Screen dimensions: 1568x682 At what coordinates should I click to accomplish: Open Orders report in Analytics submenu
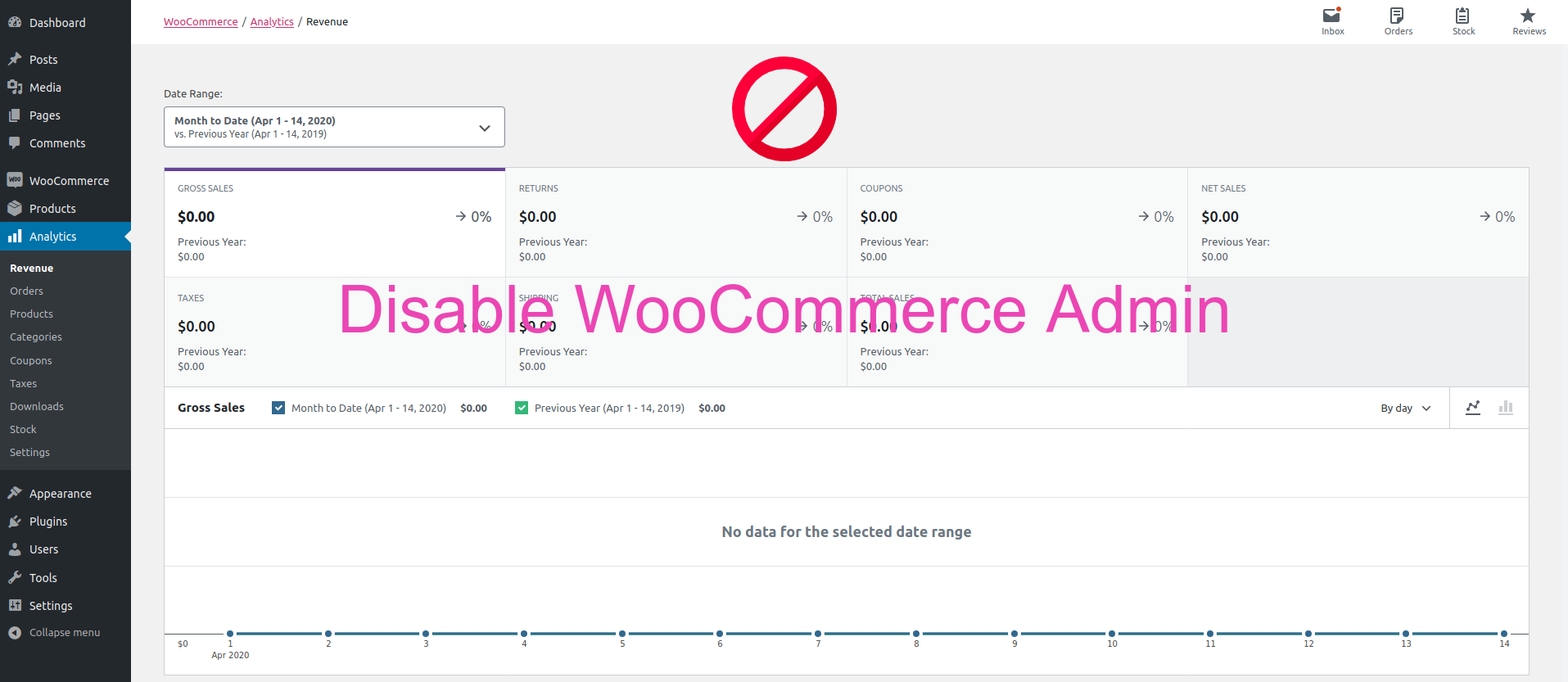tap(26, 291)
